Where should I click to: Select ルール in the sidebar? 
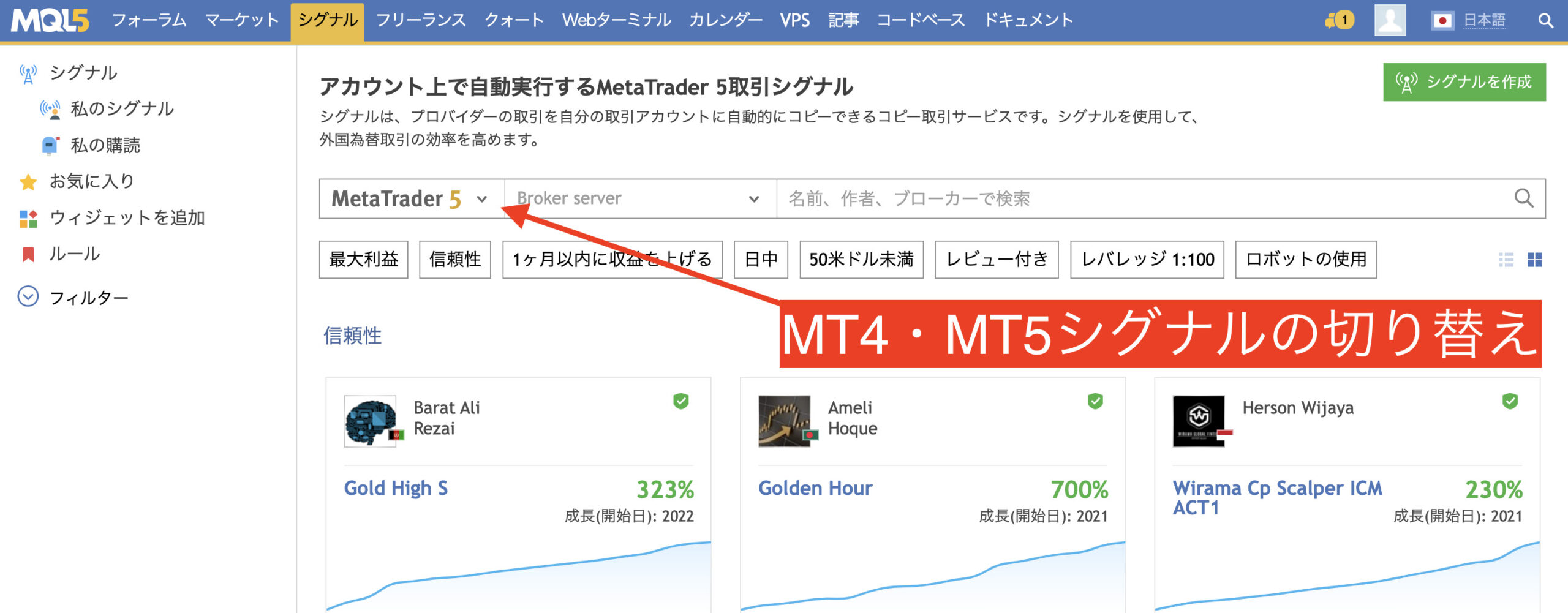point(75,254)
